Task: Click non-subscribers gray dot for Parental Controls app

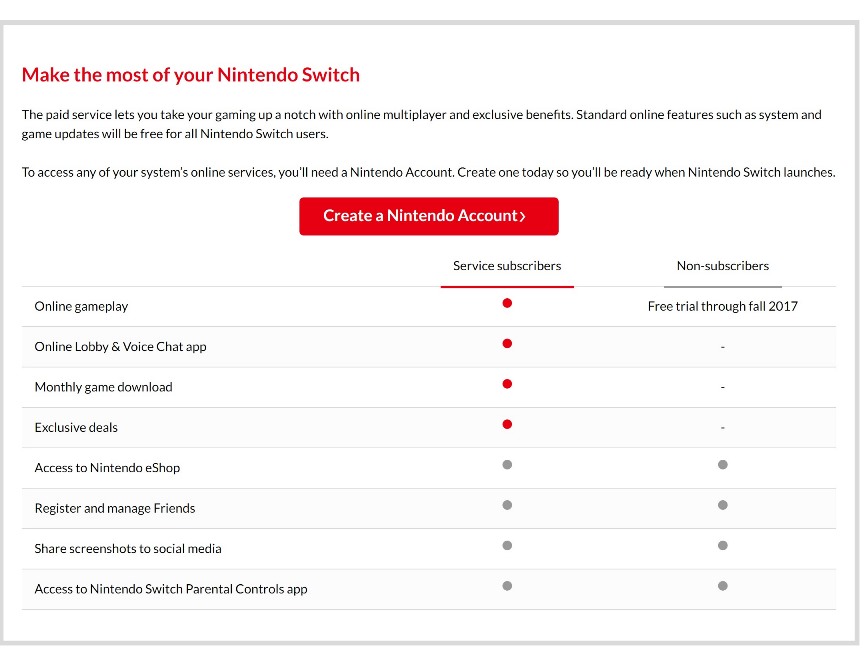Action: point(722,586)
